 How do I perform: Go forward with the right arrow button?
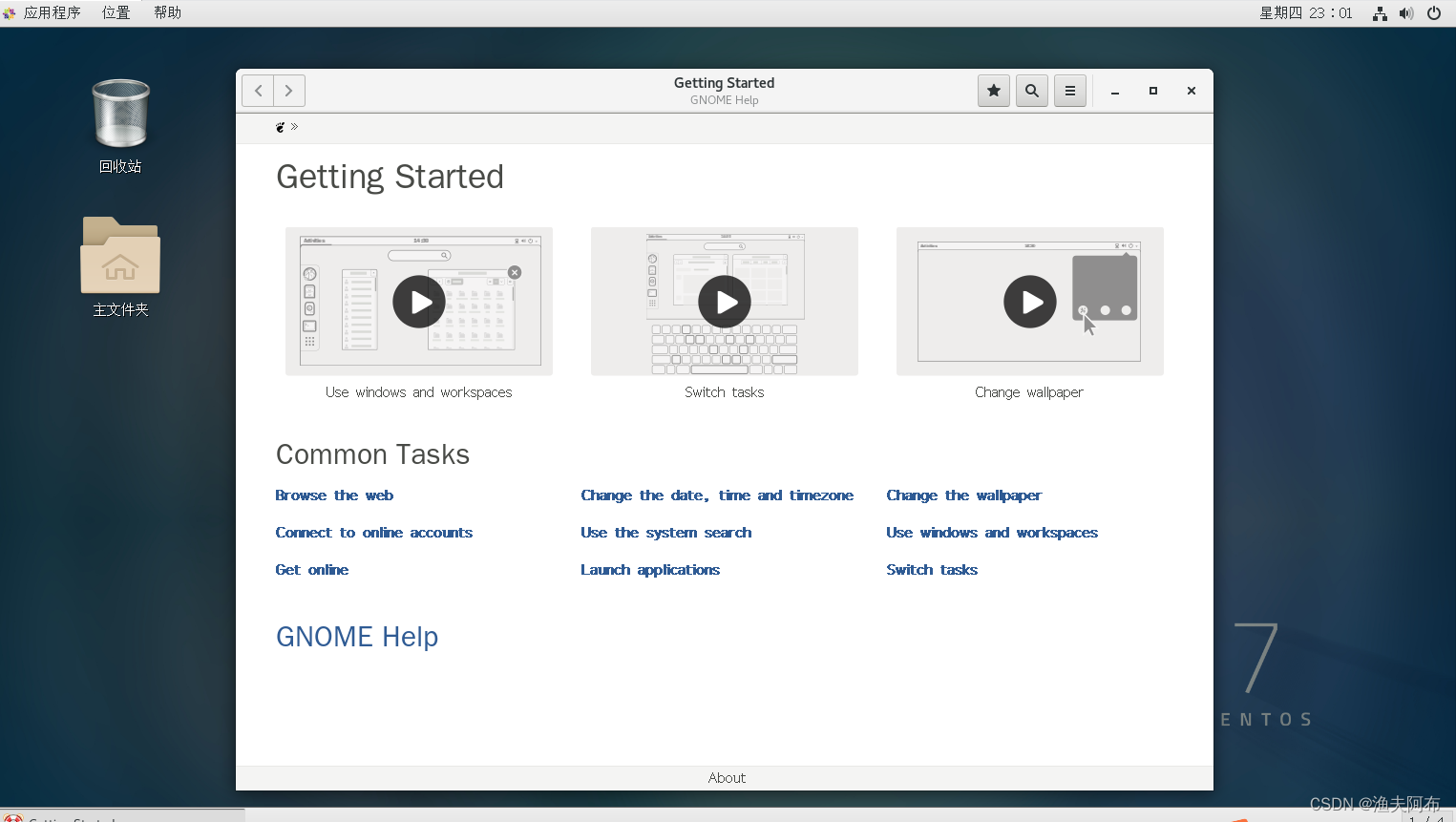pos(289,91)
